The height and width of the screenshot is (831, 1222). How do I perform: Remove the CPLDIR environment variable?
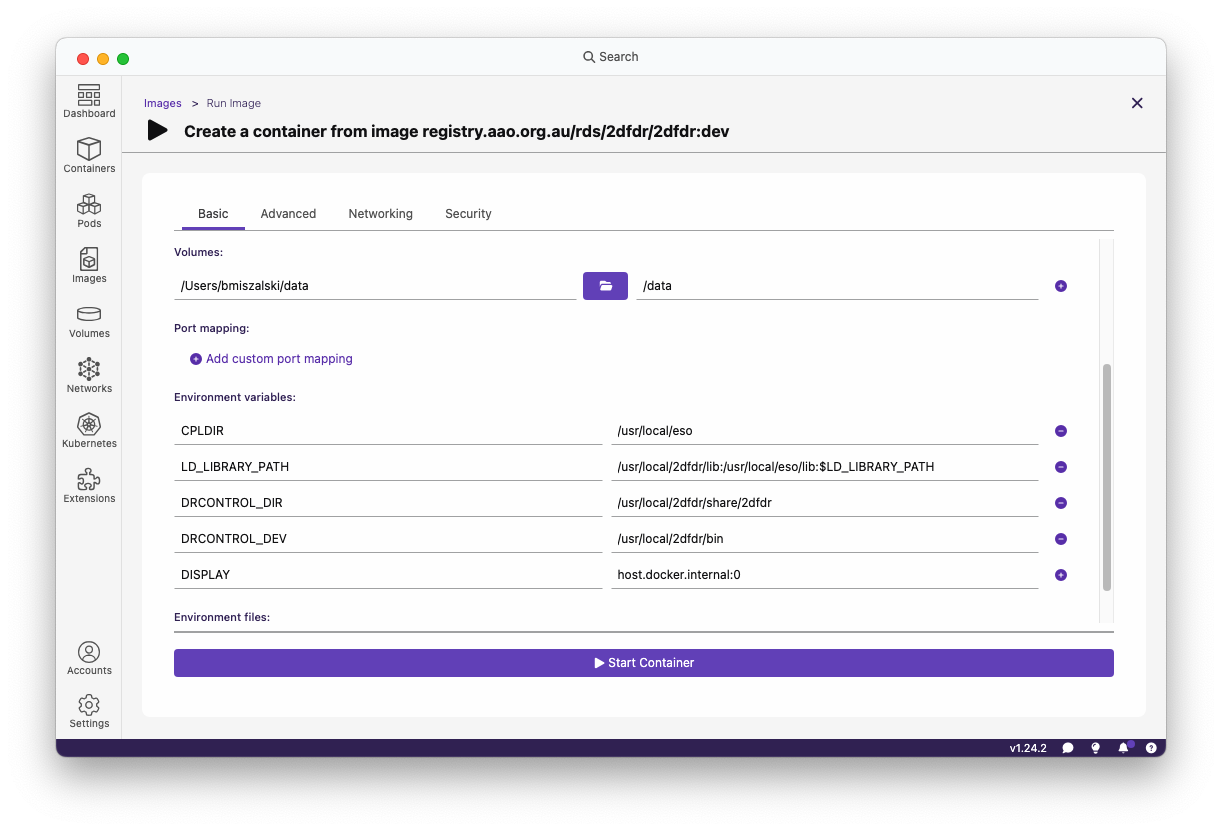(1061, 431)
